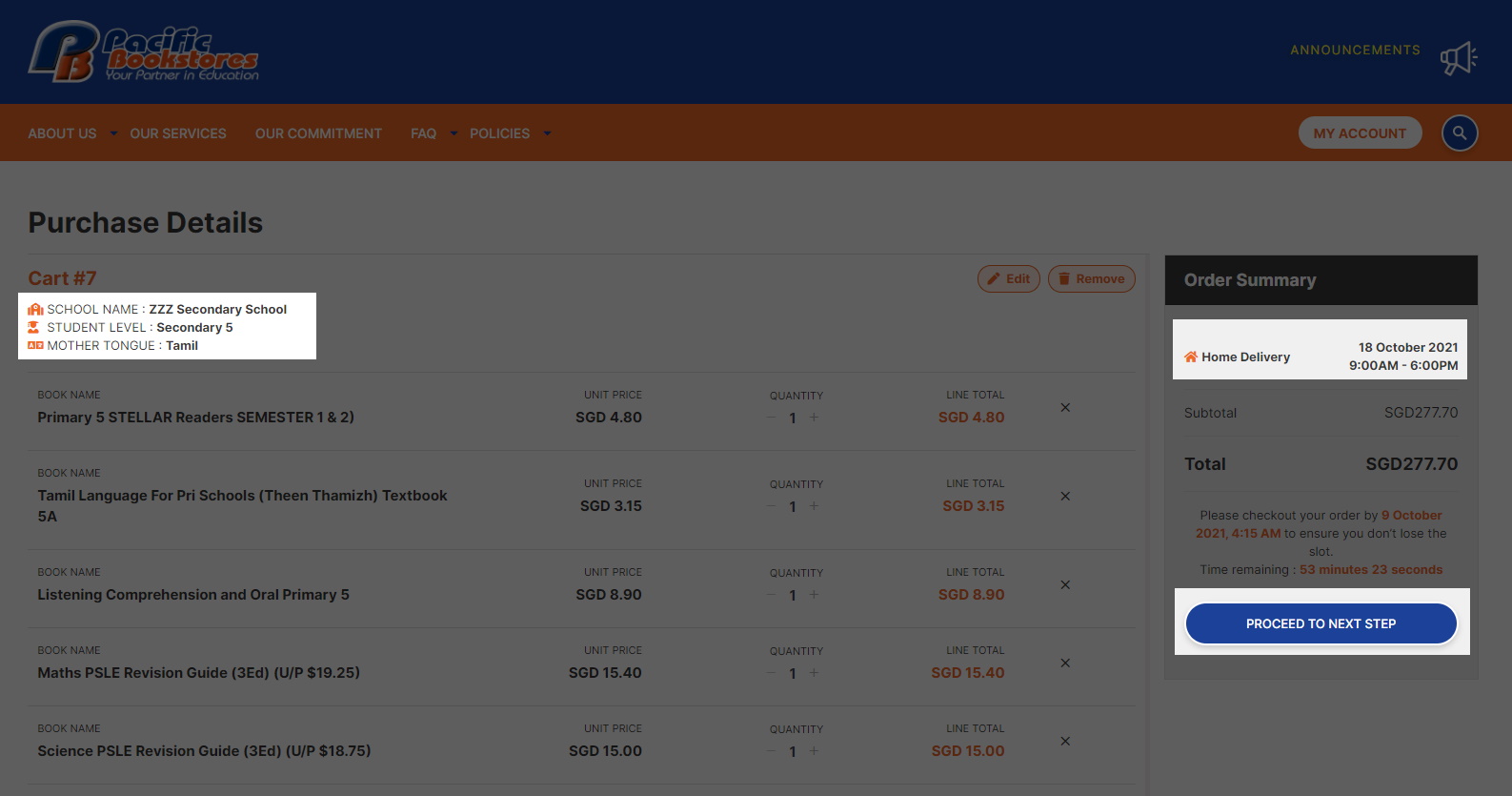Click the Total SGD277.70 amount
1512x796 pixels.
click(1411, 464)
